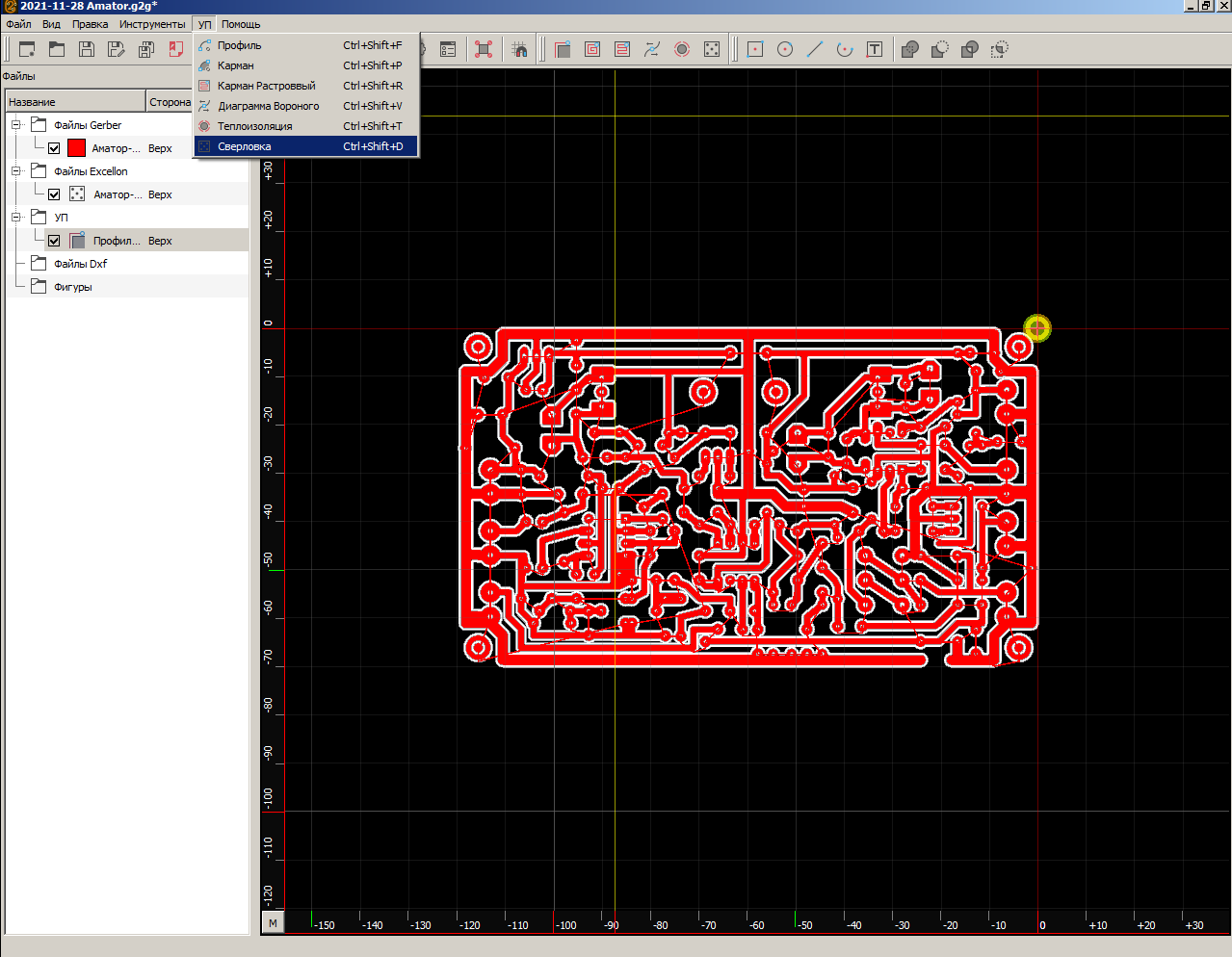Click the Save file toolbar icon
Viewport: 1232px width, 957px height.
coord(87,49)
